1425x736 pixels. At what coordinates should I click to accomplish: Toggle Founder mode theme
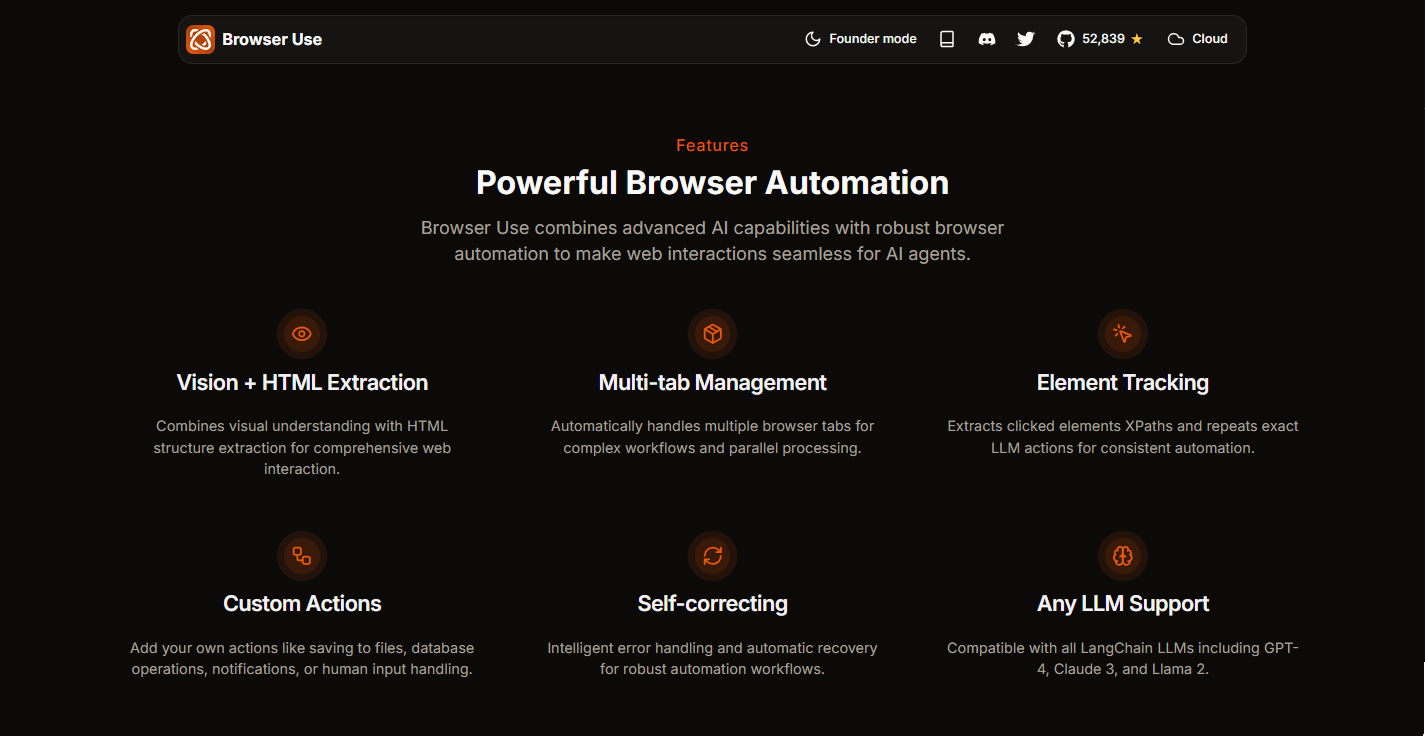(x=861, y=39)
